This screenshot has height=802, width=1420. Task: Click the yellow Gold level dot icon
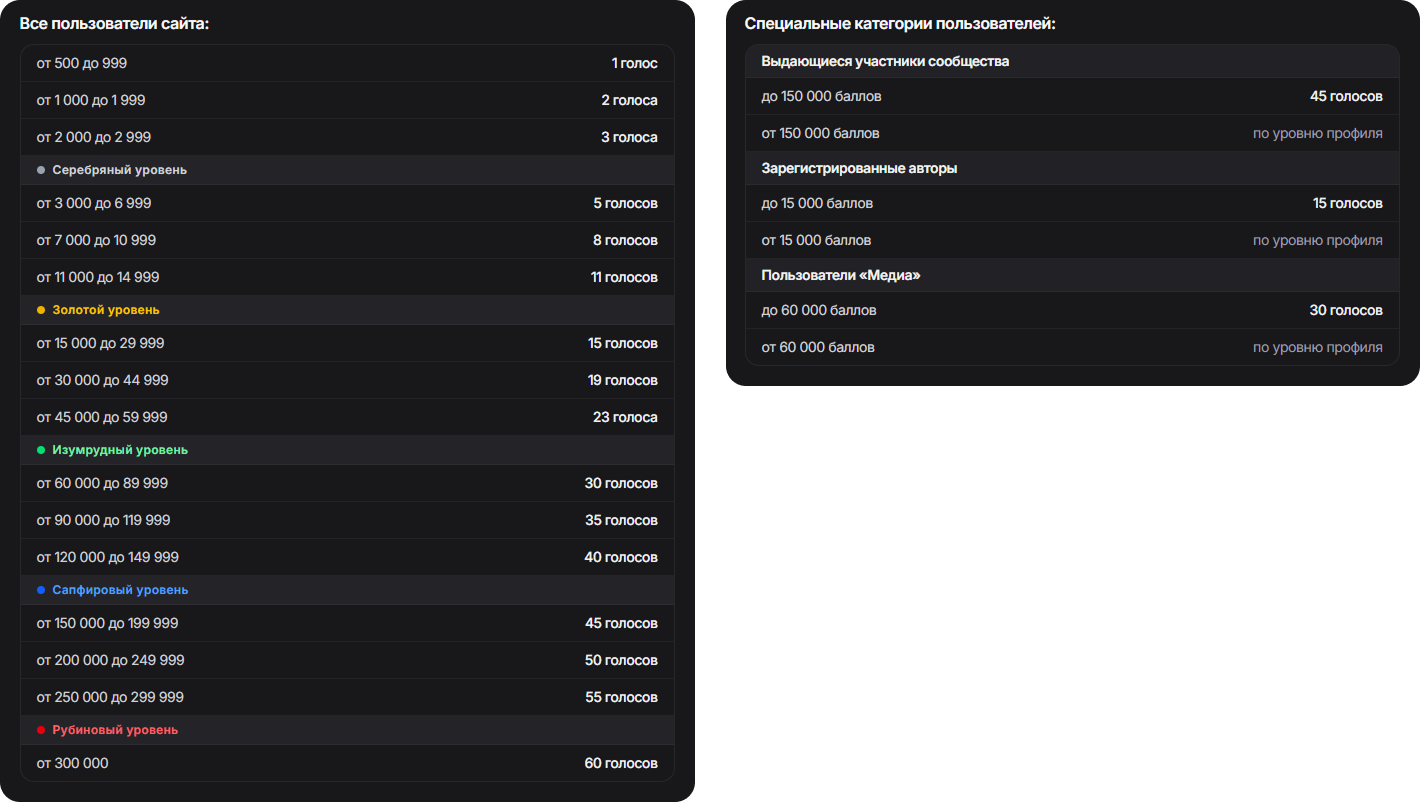click(x=41, y=310)
